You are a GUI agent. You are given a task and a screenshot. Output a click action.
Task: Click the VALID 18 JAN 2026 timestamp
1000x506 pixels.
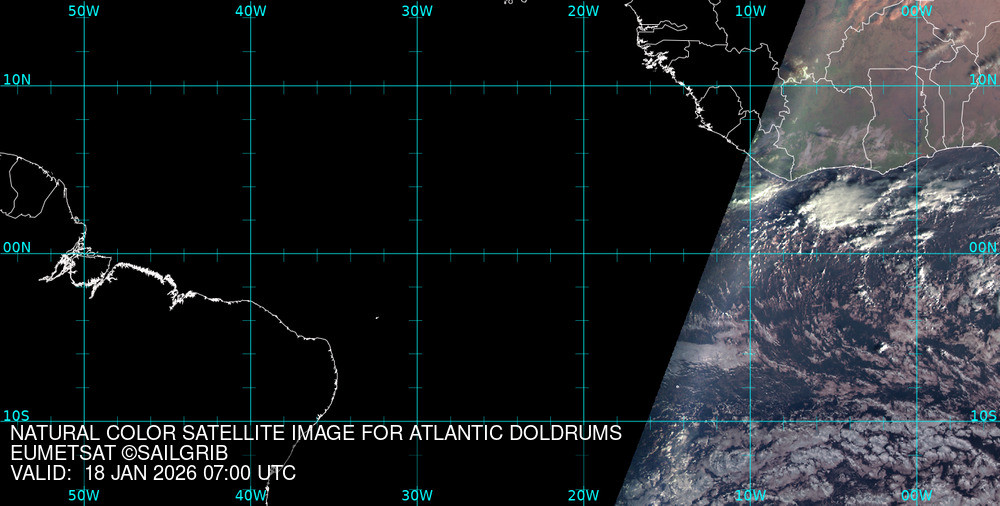click(153, 473)
